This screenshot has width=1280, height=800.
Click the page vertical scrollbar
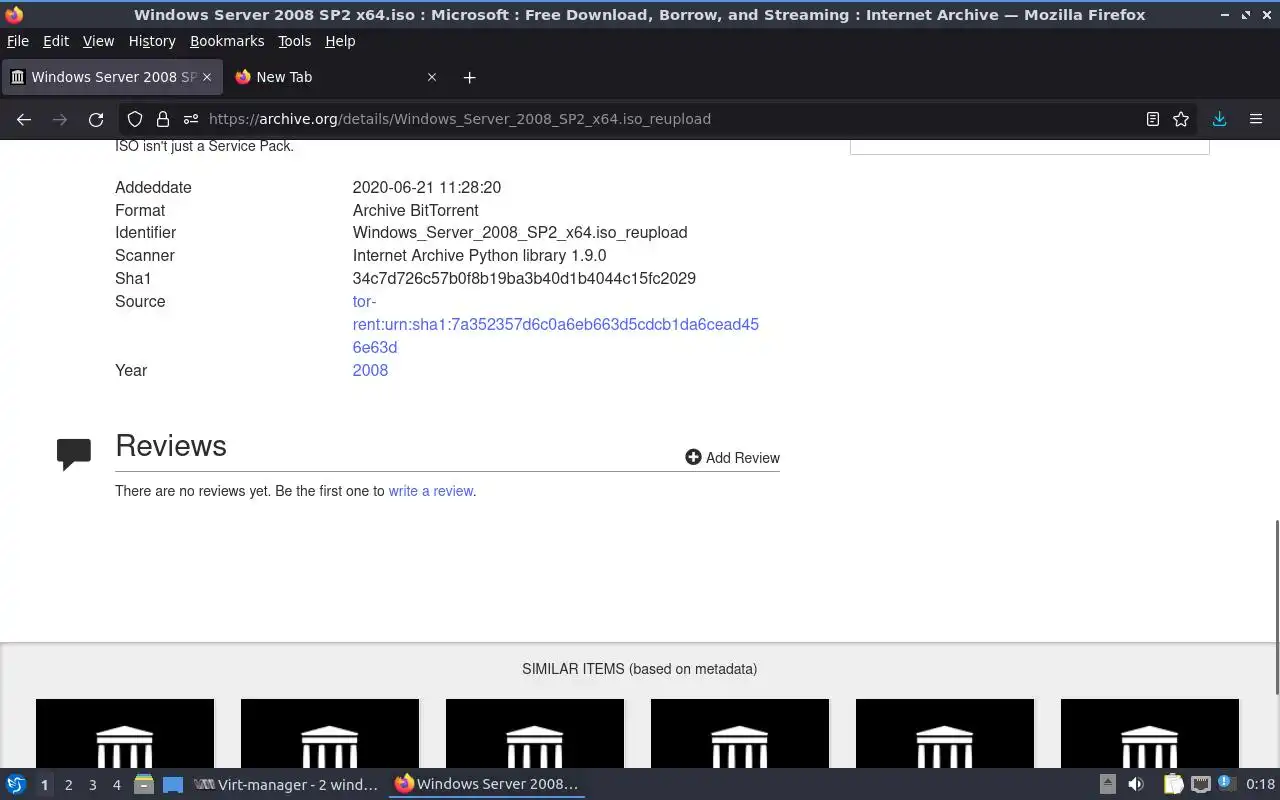1275,607
